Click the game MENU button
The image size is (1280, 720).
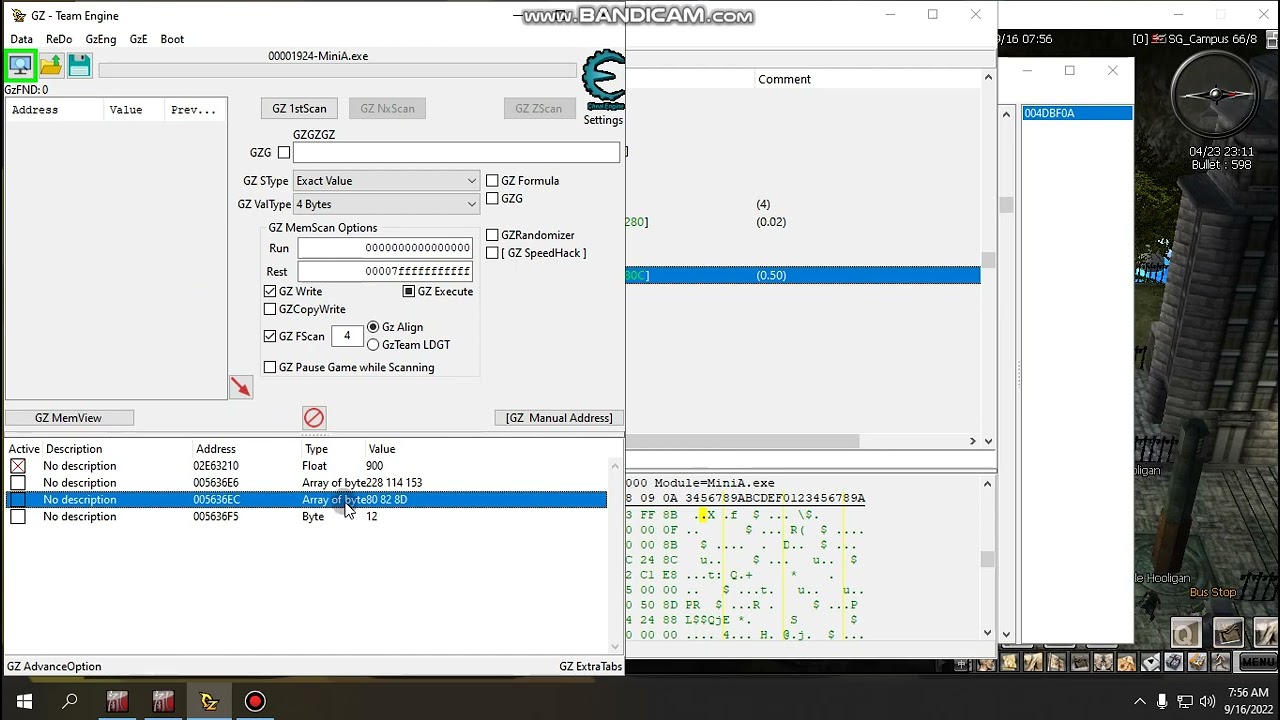pos(1258,662)
